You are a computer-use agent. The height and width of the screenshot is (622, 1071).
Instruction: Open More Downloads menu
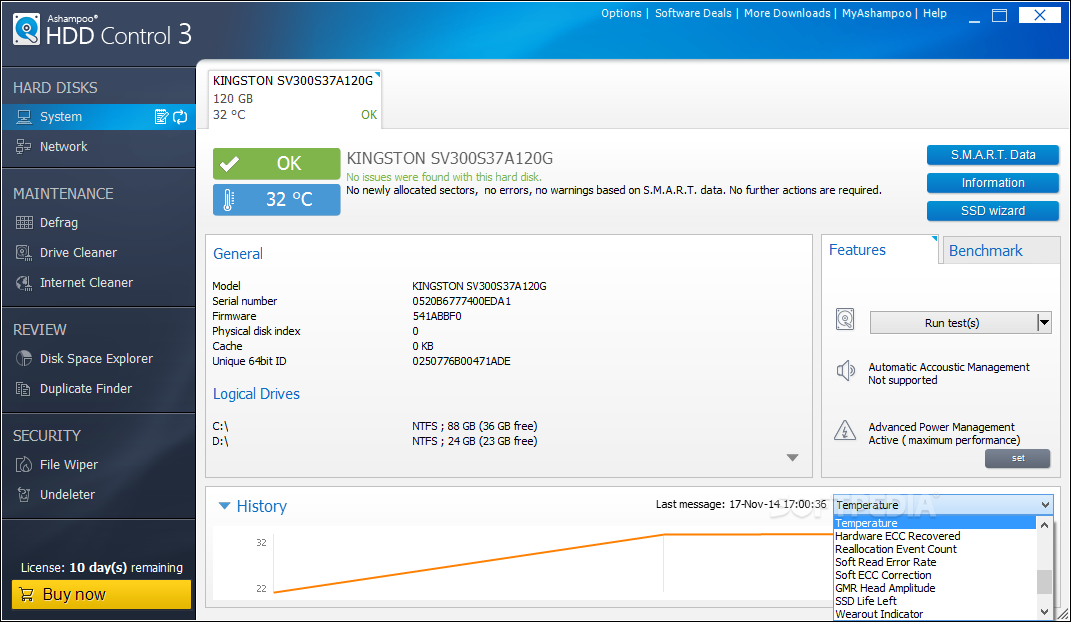(787, 13)
